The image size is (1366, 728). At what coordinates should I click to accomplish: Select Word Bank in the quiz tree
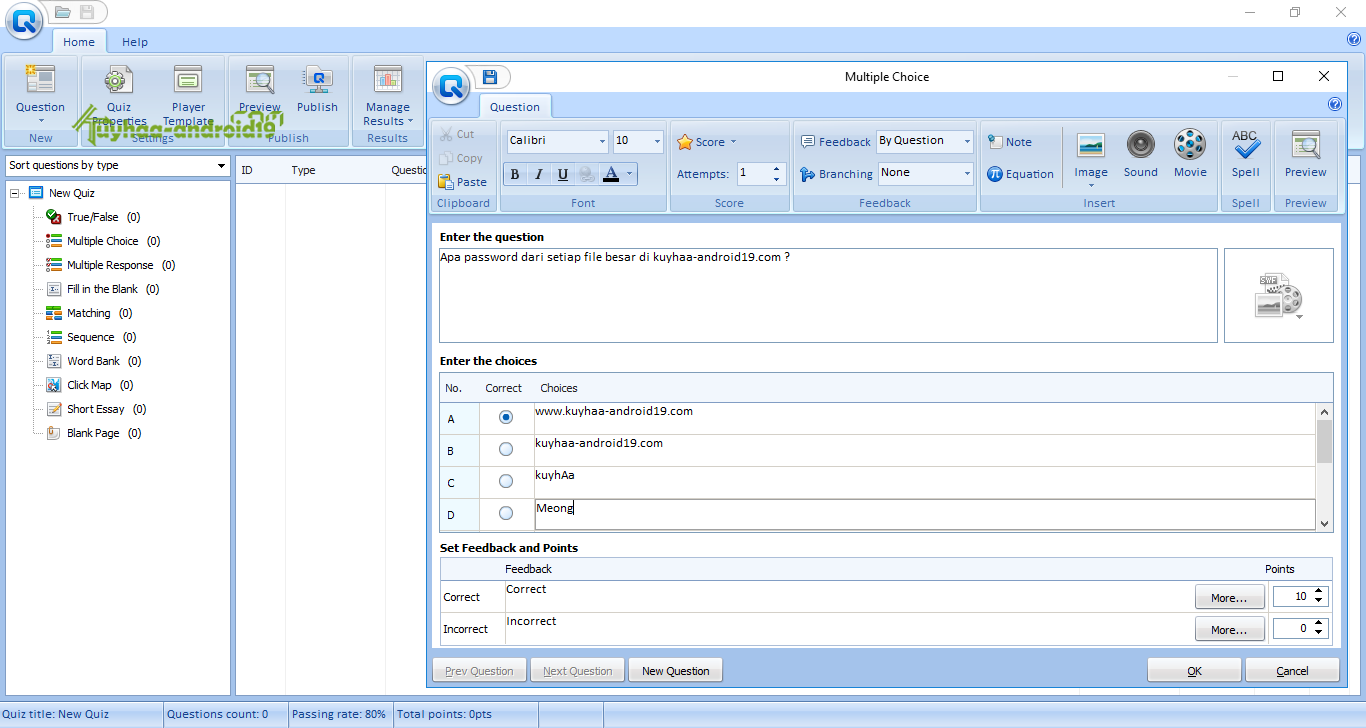click(x=93, y=361)
